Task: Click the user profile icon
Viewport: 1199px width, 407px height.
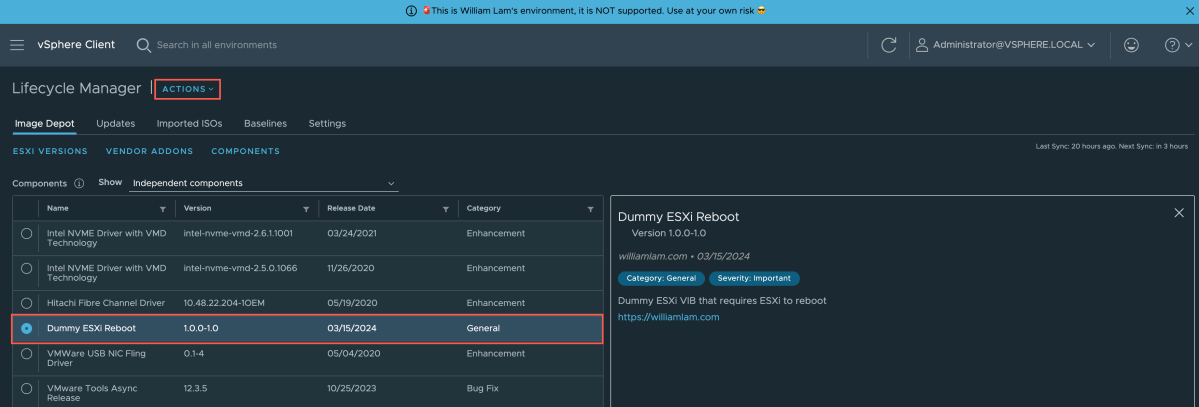Action: [922, 45]
